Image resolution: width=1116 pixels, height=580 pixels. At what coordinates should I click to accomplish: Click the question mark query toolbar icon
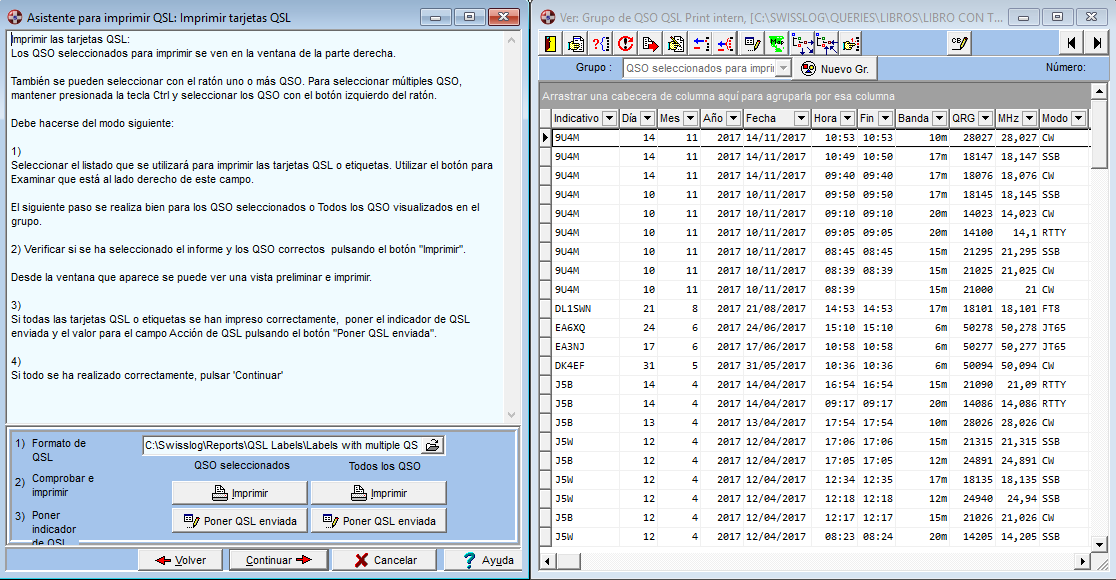(601, 43)
